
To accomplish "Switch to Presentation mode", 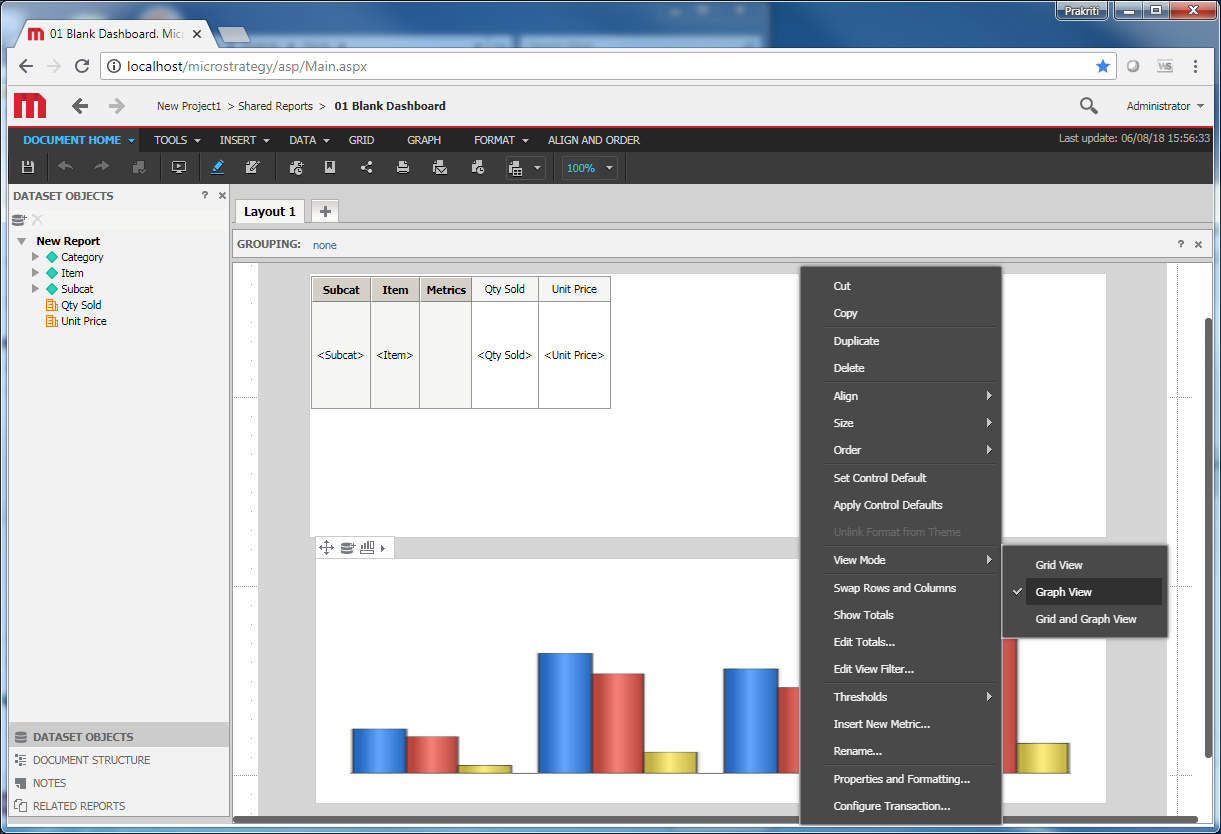I will coord(179,167).
